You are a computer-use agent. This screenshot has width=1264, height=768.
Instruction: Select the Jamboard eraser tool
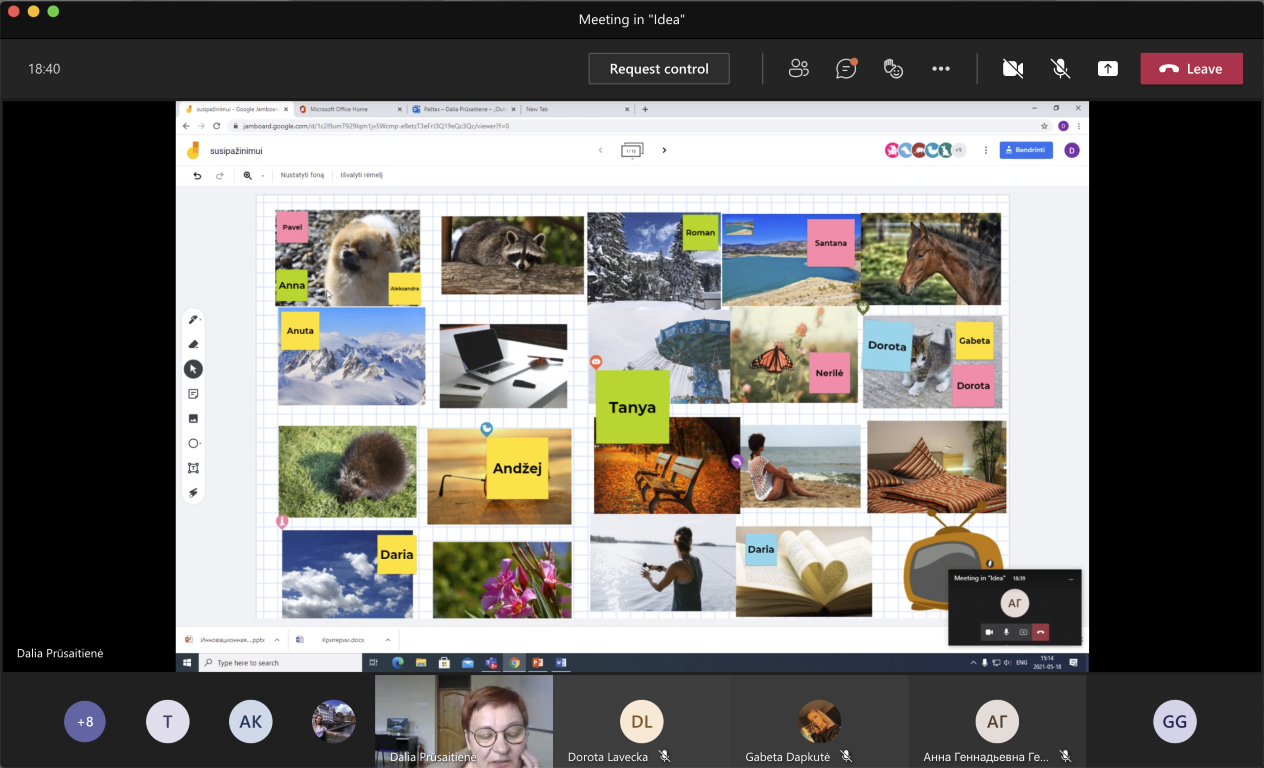tap(193, 344)
